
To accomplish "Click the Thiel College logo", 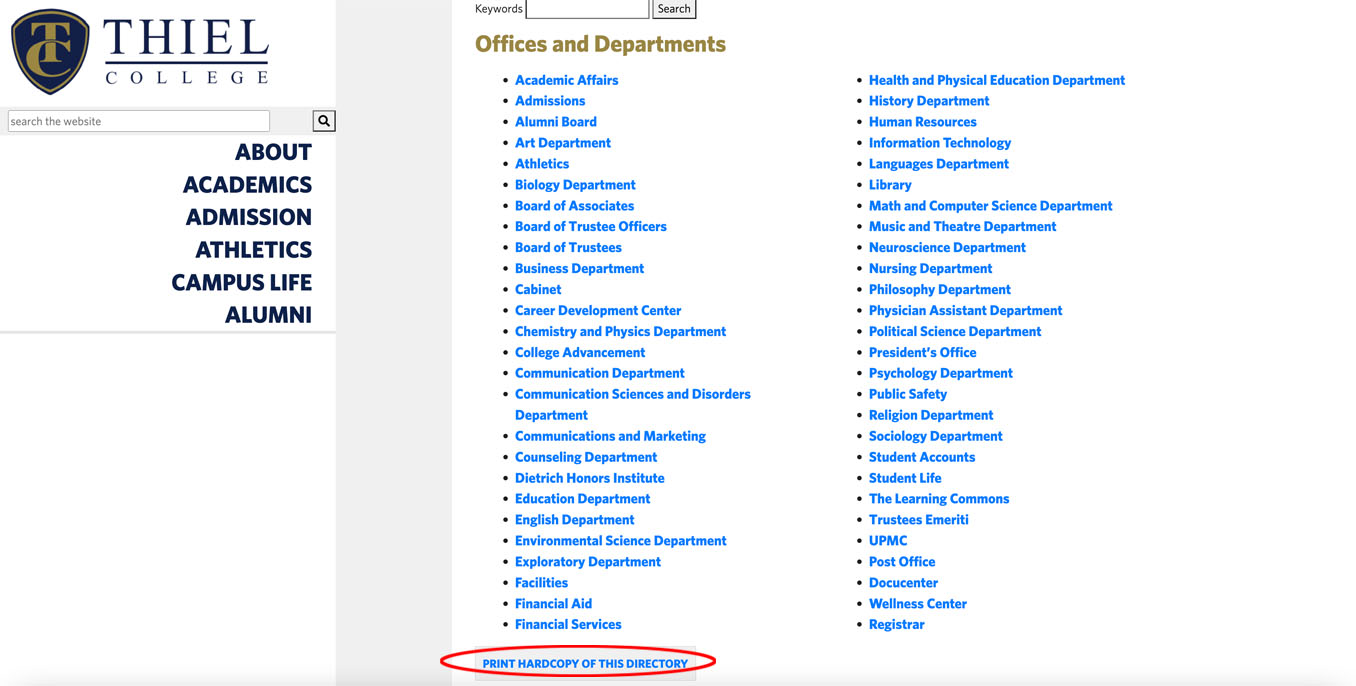I will 140,51.
